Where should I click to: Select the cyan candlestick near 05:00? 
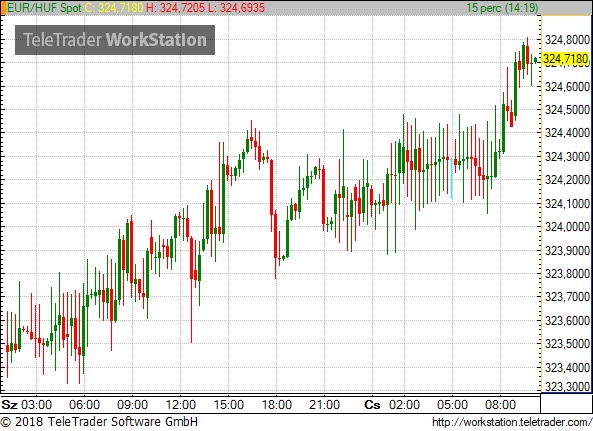pos(452,178)
